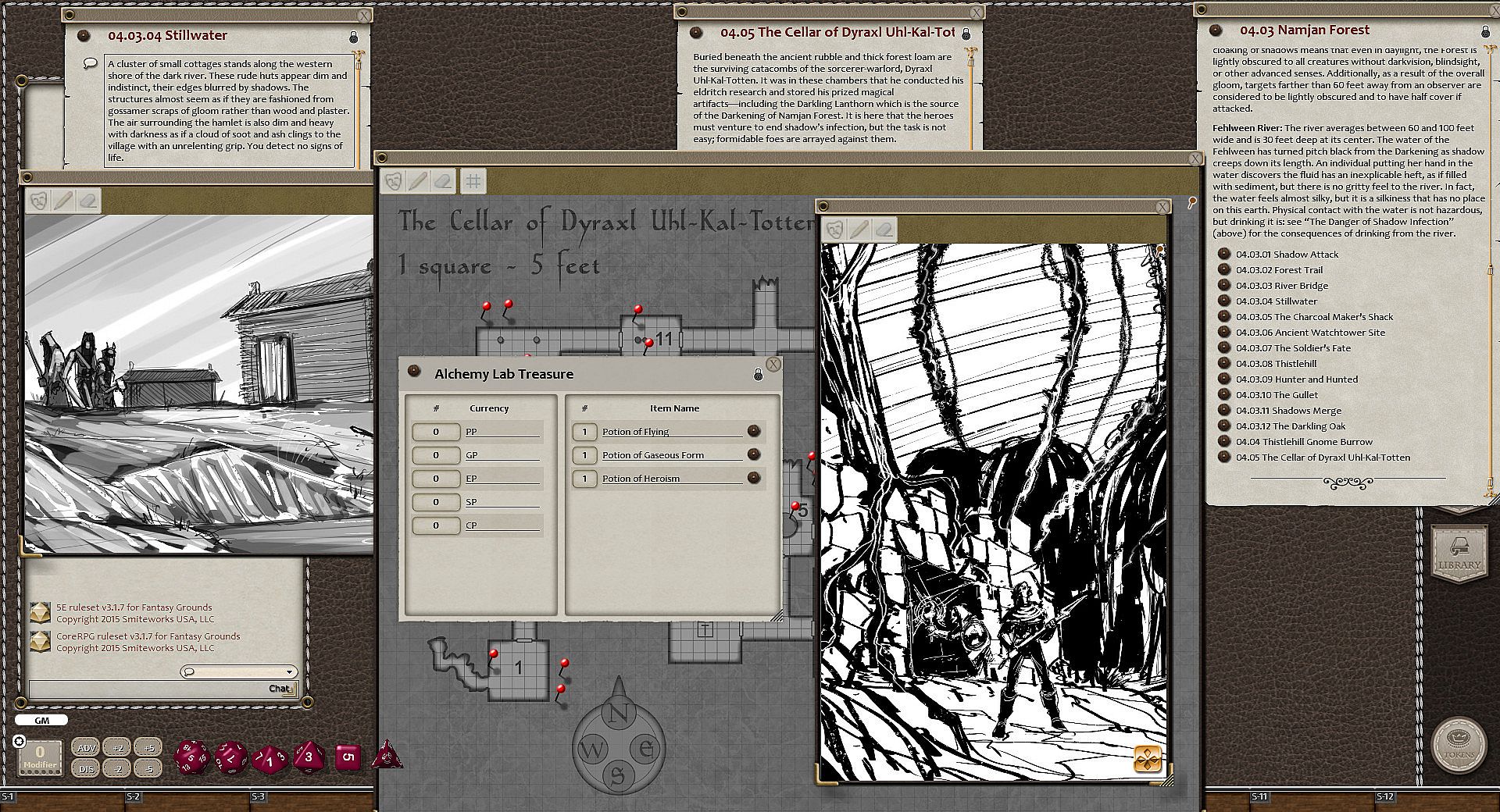This screenshot has height=812, width=1500.
Task: Click the Potion of Heroism item name
Action: (x=641, y=479)
